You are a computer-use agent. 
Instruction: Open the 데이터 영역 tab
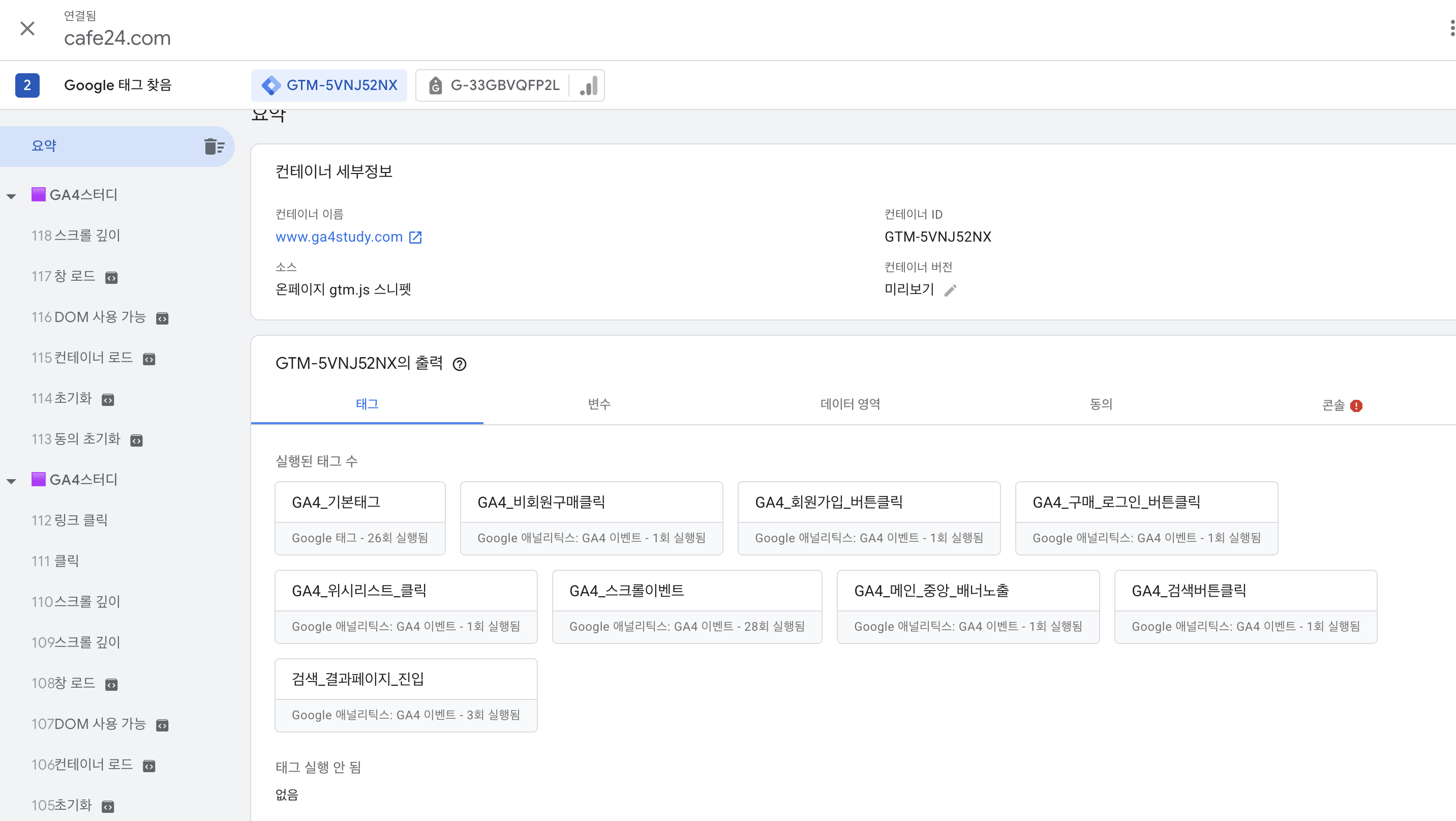tap(850, 404)
